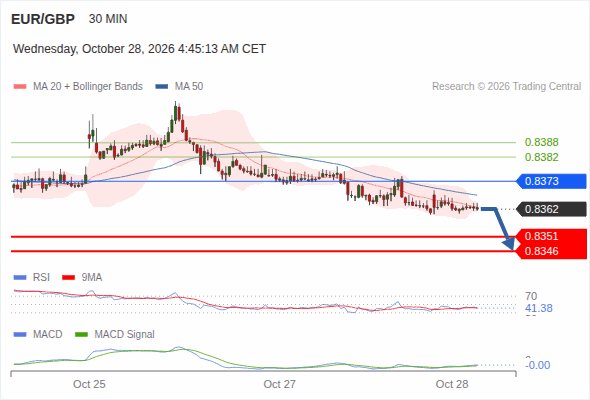590x400 pixels.
Task: Click the blue 0.8373 pivot price tag
Action: (x=552, y=181)
